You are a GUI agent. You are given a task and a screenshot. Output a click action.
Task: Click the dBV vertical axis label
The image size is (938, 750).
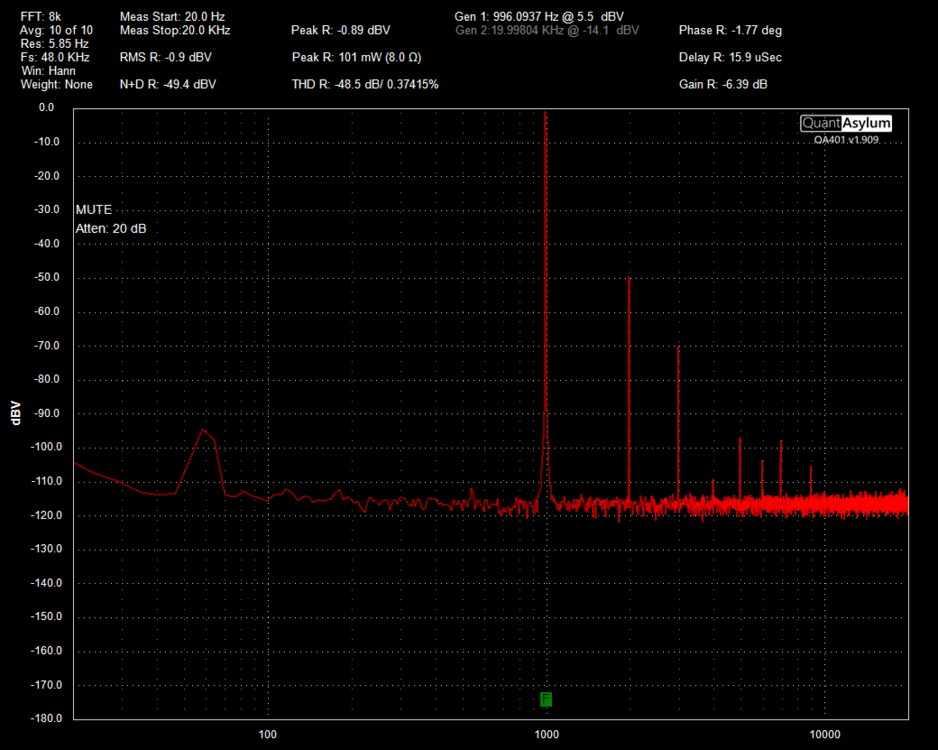[x=15, y=413]
